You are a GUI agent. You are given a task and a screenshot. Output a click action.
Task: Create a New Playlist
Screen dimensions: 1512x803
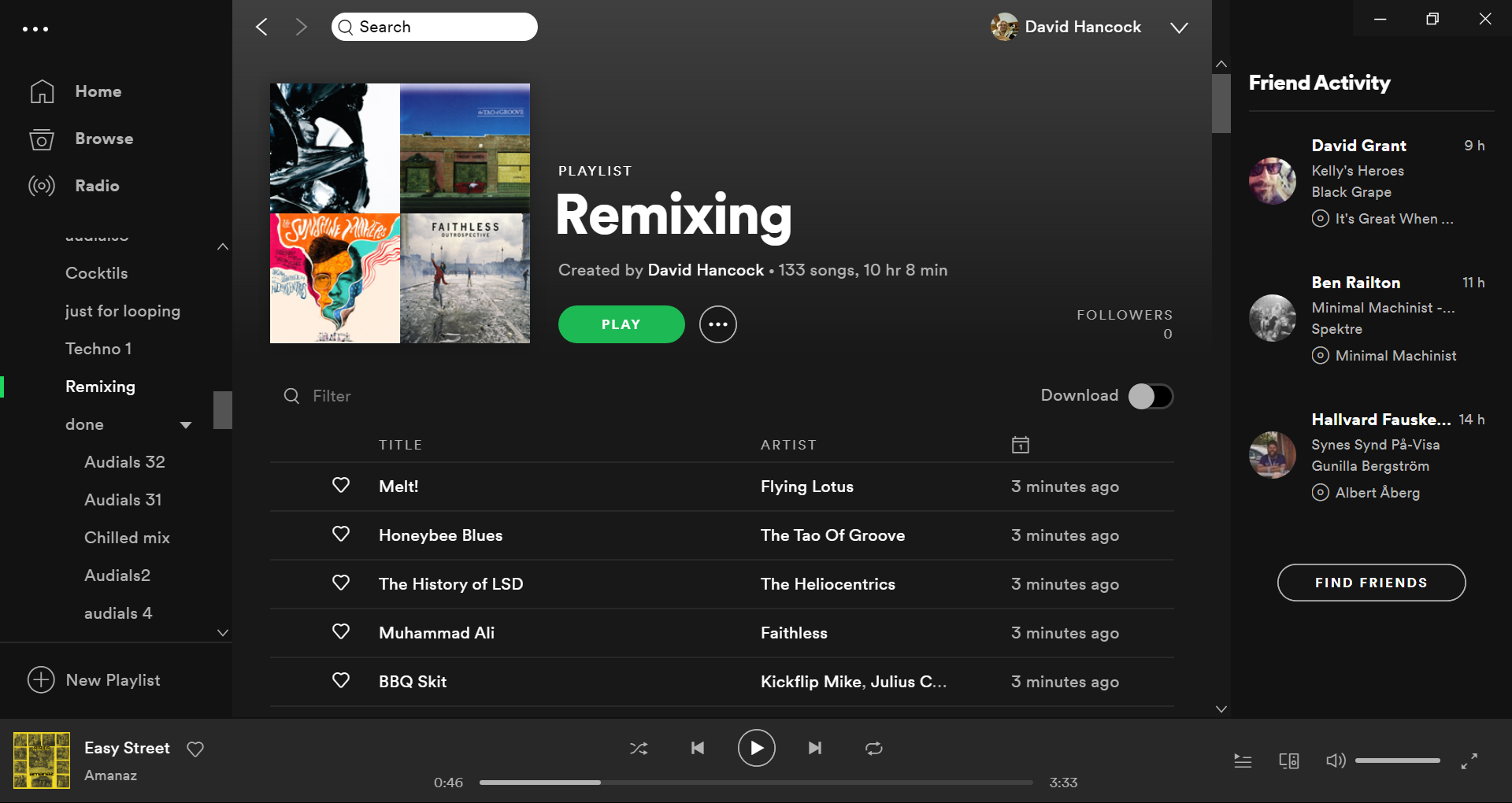[113, 680]
